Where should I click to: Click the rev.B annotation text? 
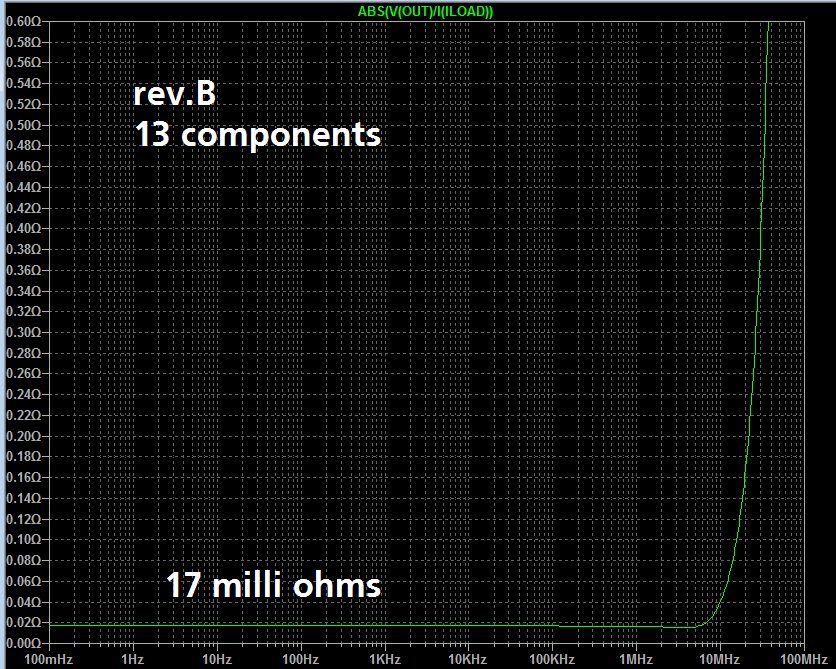[174, 94]
